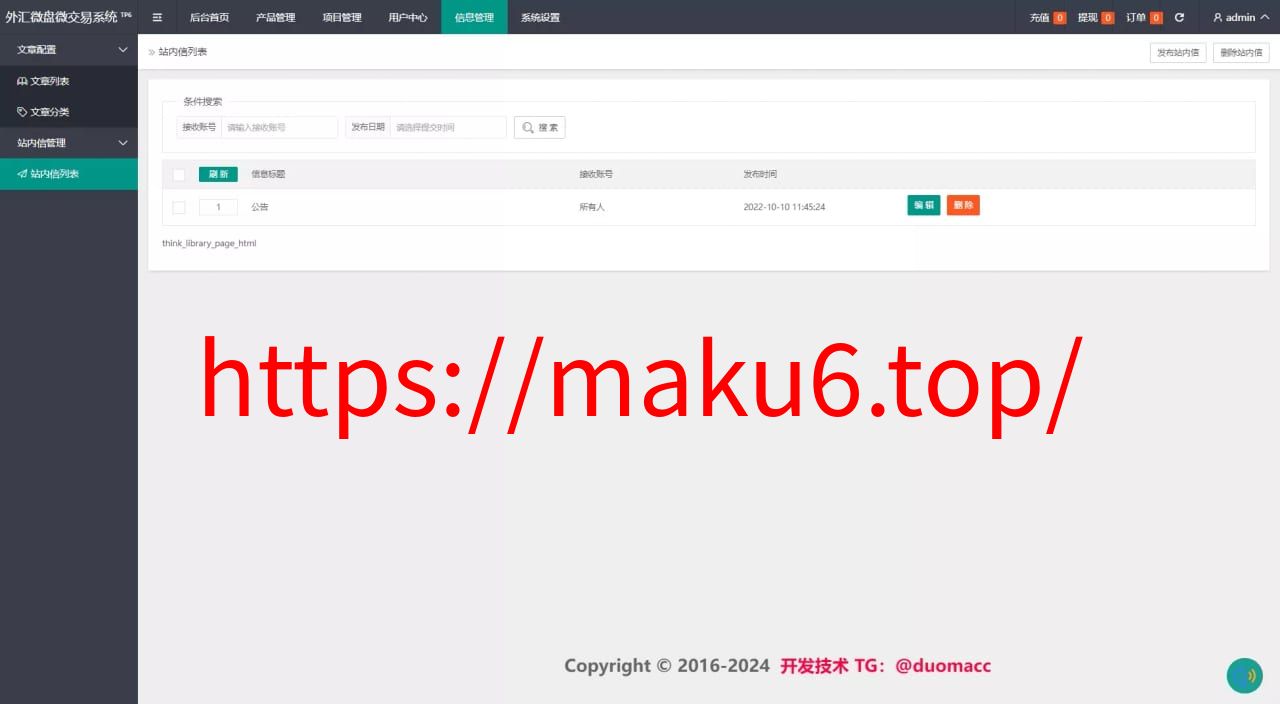Click the search magnifier 搜索 button
This screenshot has height=704, width=1280.
click(540, 127)
